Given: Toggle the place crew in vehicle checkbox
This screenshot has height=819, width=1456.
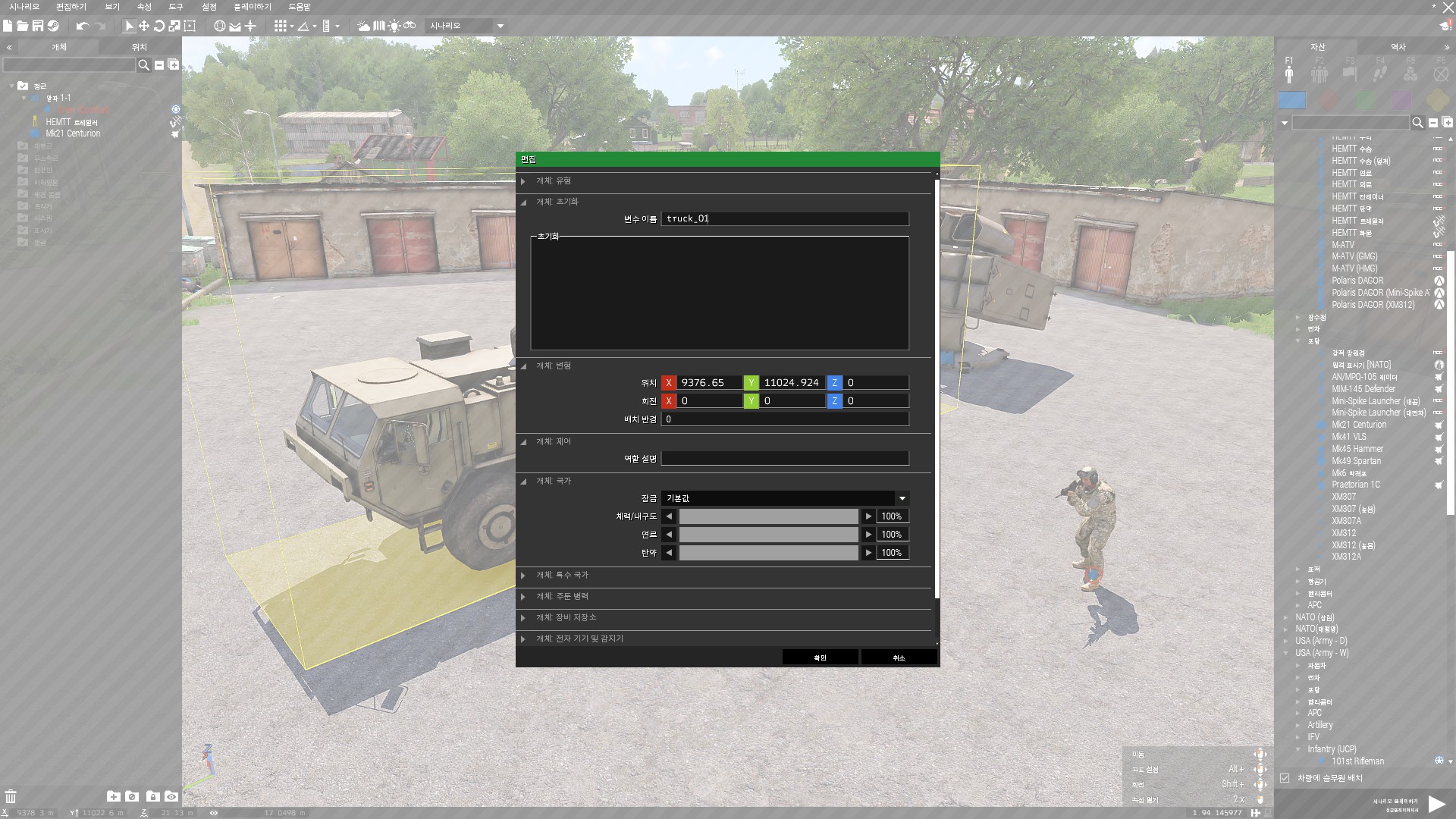Looking at the screenshot, I should pyautogui.click(x=1285, y=778).
